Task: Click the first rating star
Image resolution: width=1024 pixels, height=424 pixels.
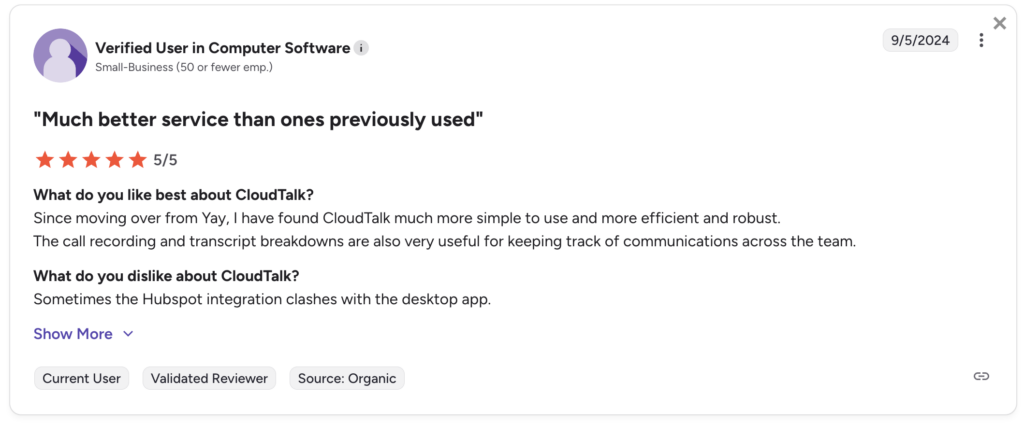Action: (44, 160)
